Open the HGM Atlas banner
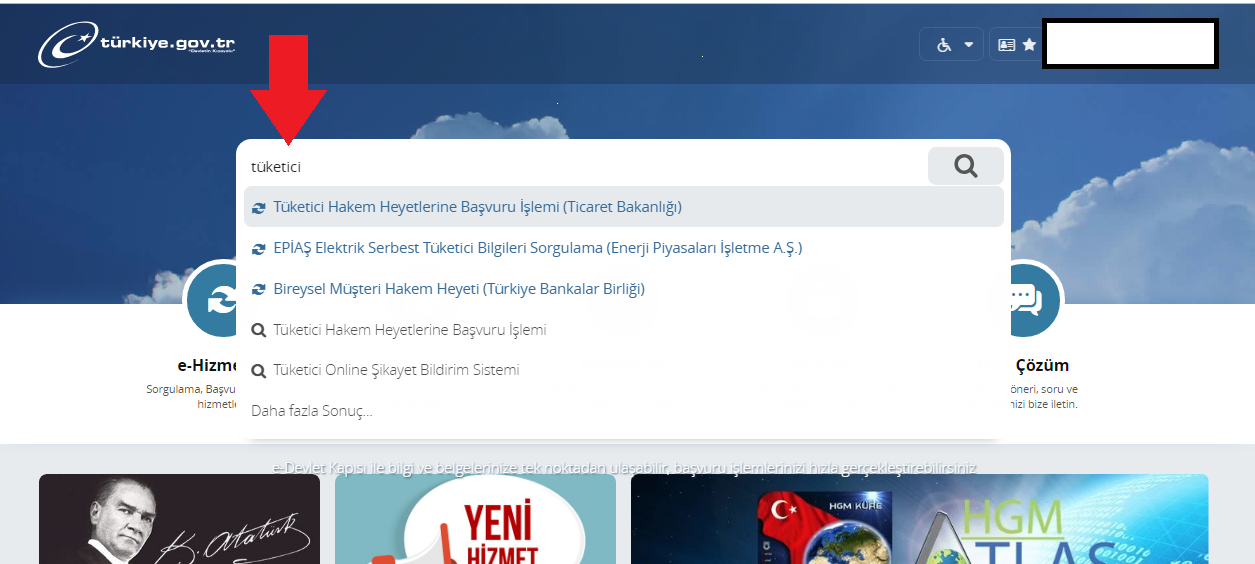Image resolution: width=1255 pixels, height=564 pixels. 919,519
